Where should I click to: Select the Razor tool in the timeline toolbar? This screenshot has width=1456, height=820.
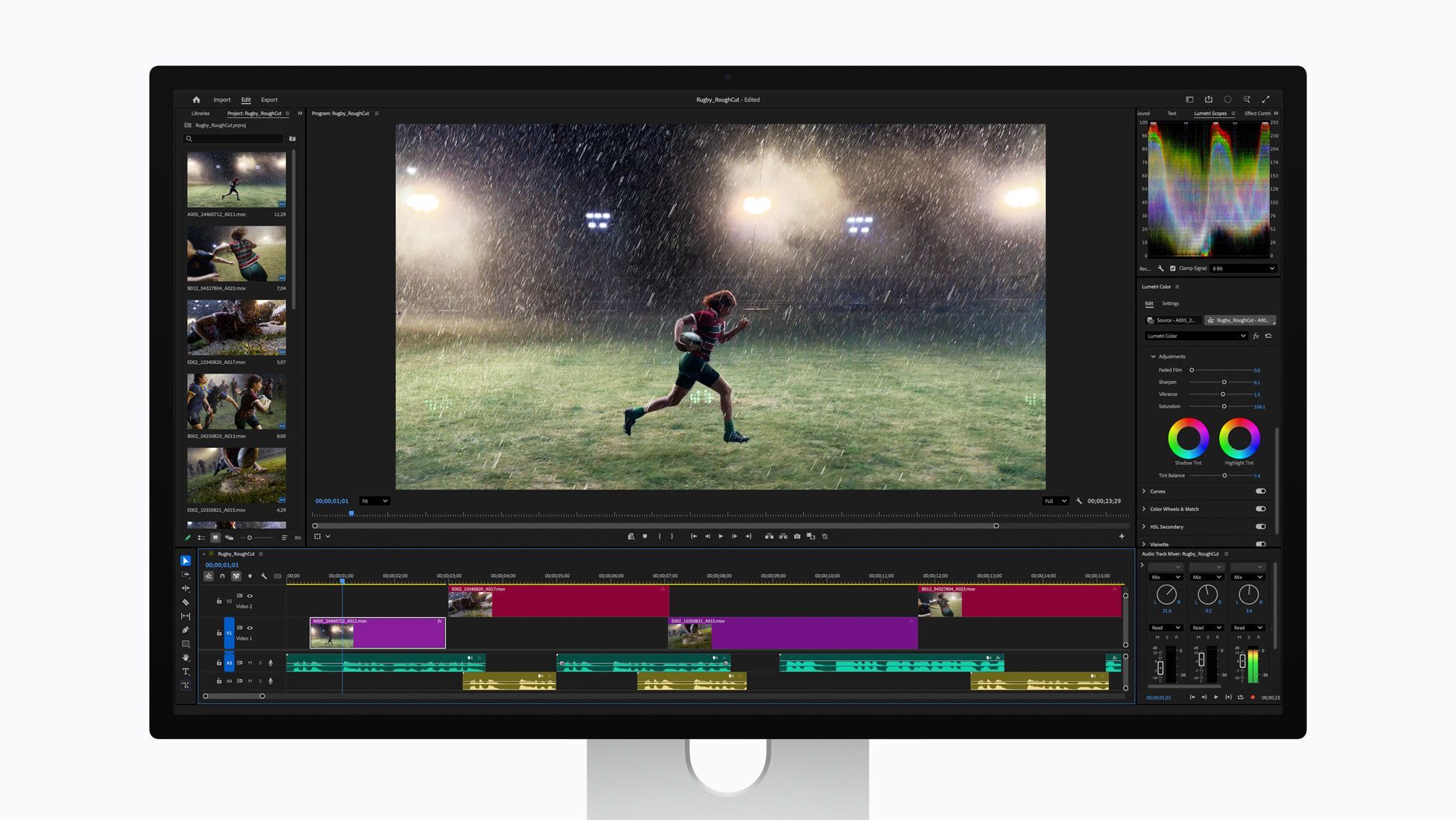tap(186, 602)
